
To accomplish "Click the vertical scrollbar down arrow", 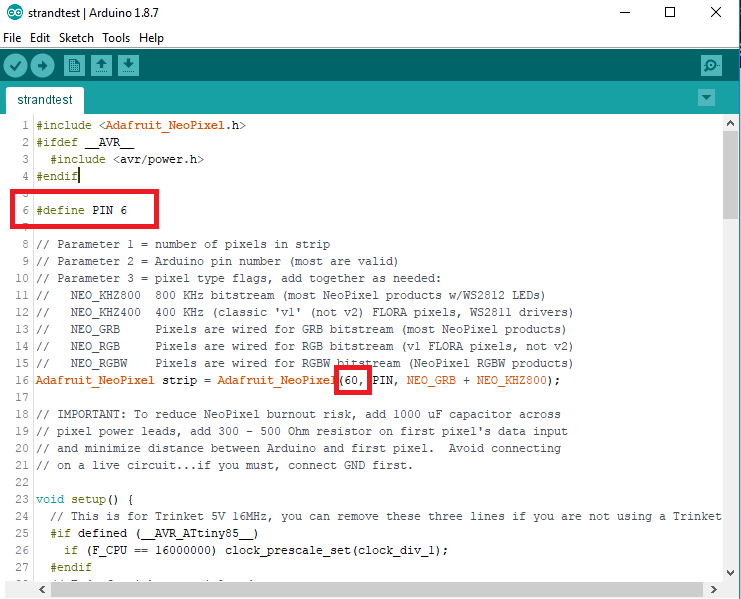I will 730,573.
